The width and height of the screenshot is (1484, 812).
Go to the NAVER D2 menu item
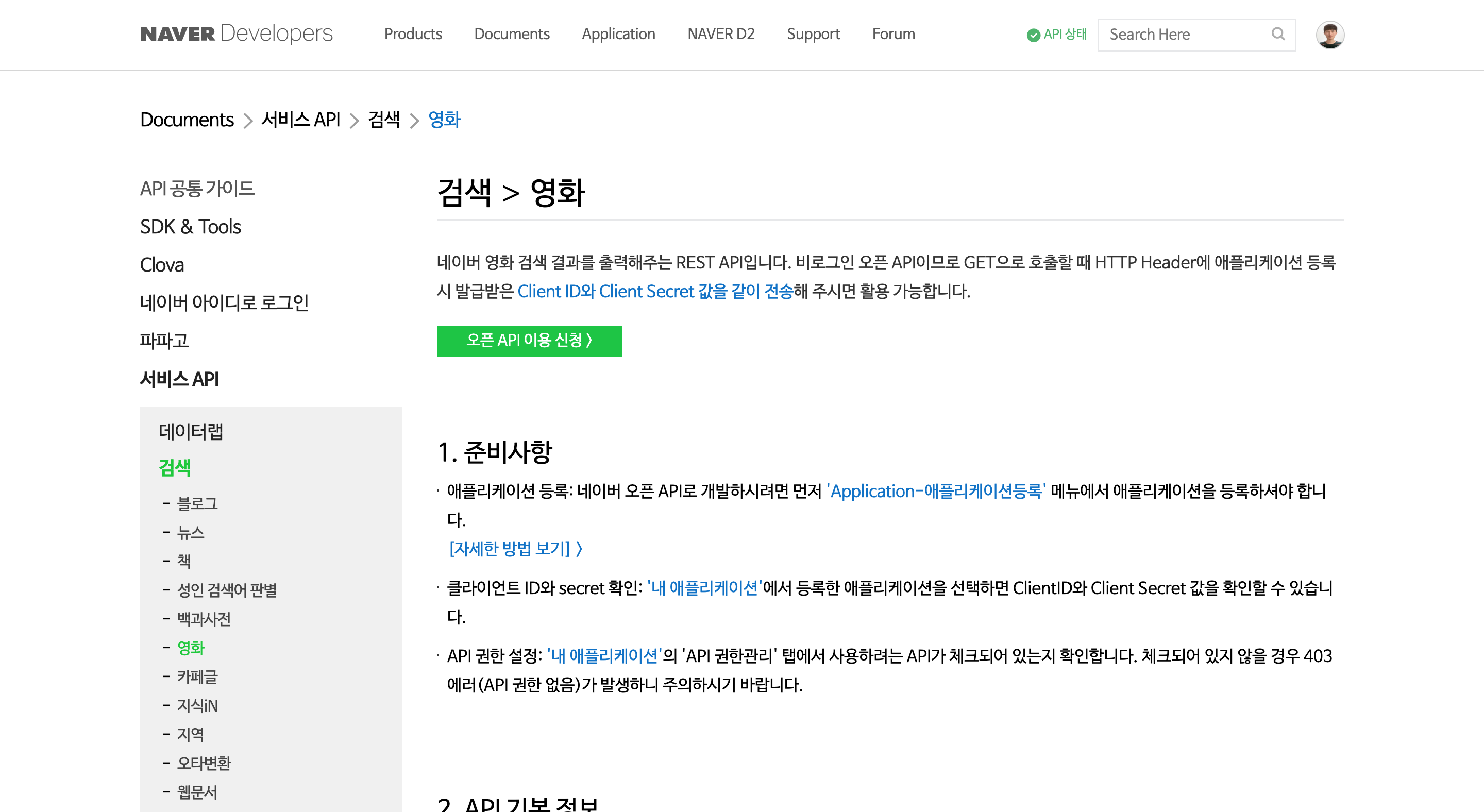click(x=721, y=34)
